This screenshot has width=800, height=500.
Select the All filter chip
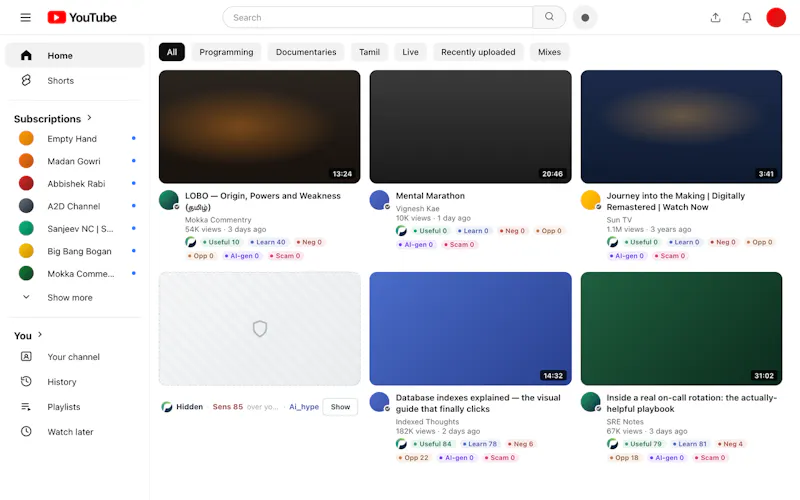pos(172,52)
